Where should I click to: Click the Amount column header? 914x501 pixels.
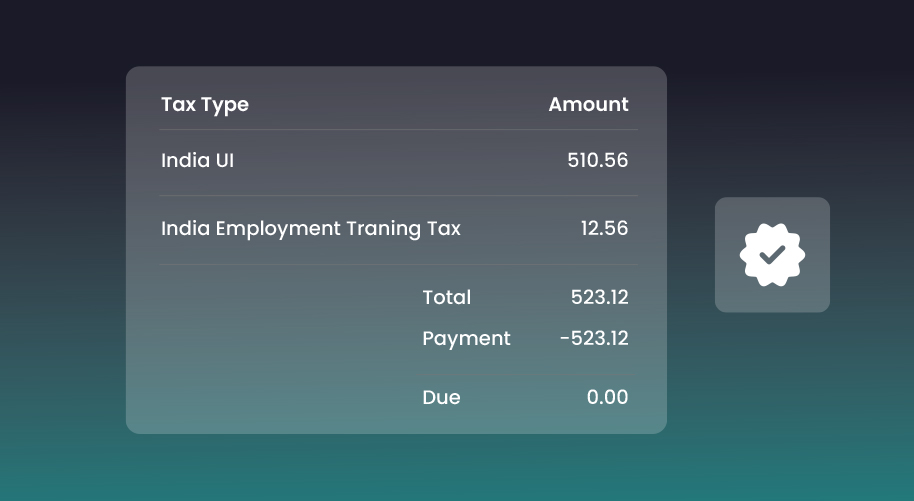[x=588, y=104]
